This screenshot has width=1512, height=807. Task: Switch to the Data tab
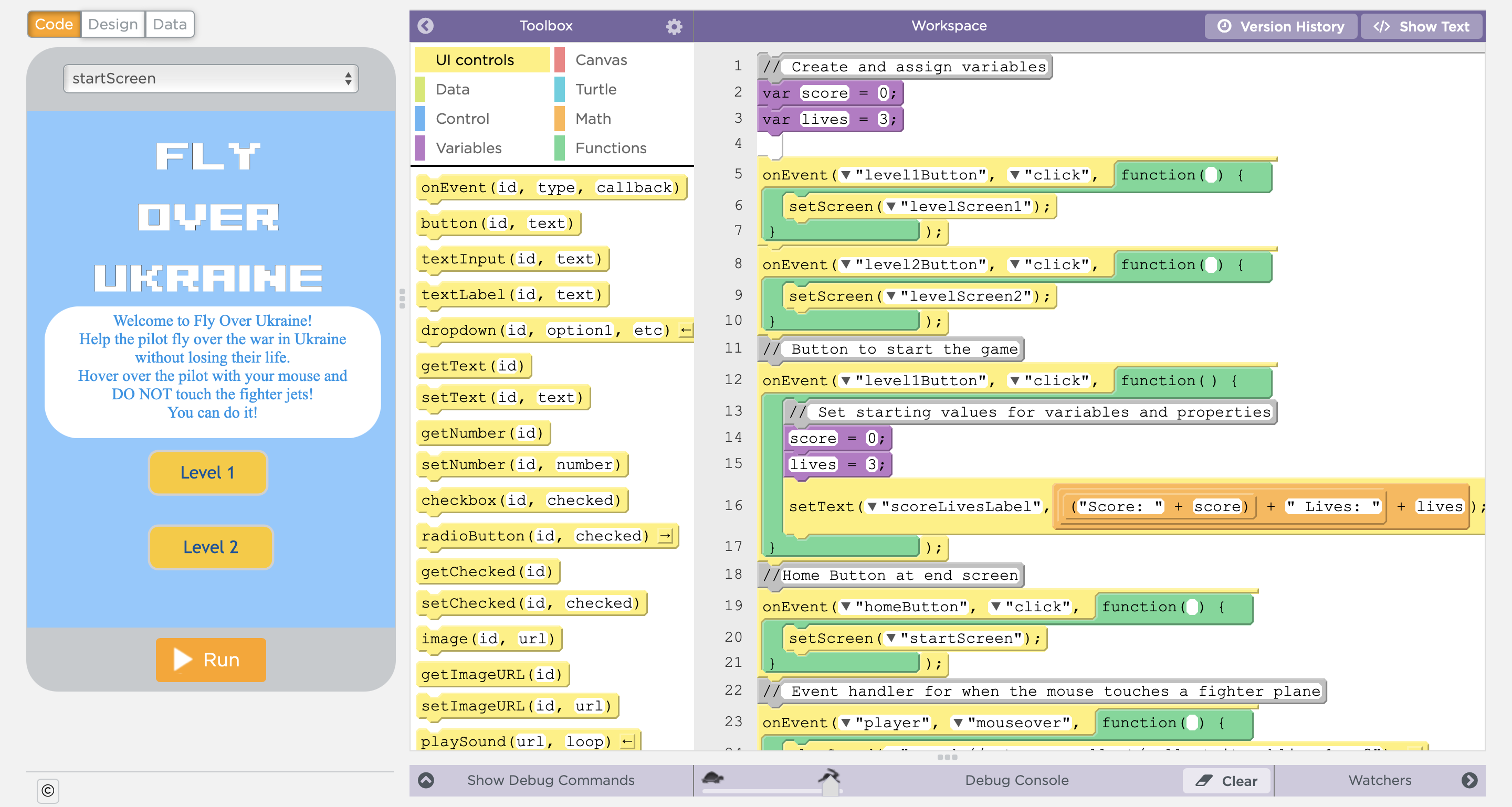[x=170, y=25]
